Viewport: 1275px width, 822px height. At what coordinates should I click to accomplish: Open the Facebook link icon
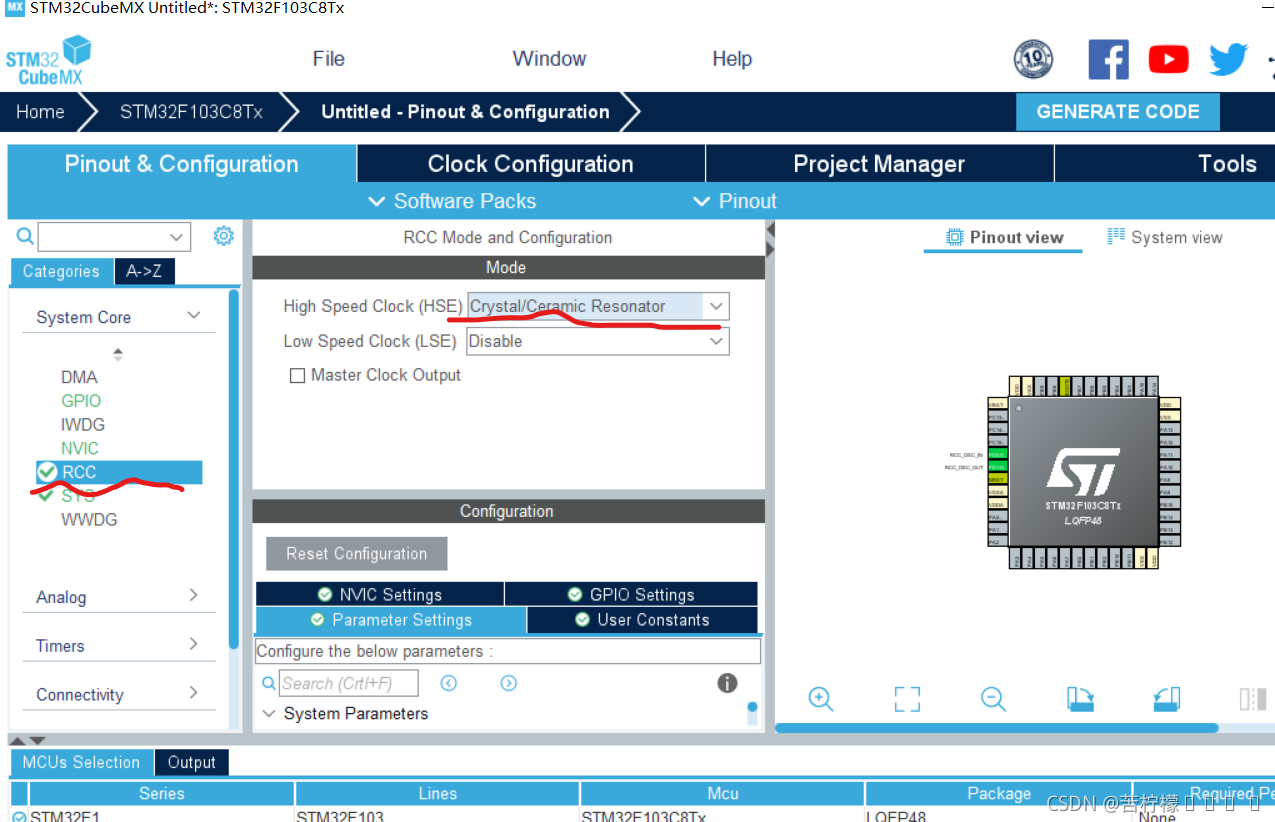click(x=1108, y=60)
